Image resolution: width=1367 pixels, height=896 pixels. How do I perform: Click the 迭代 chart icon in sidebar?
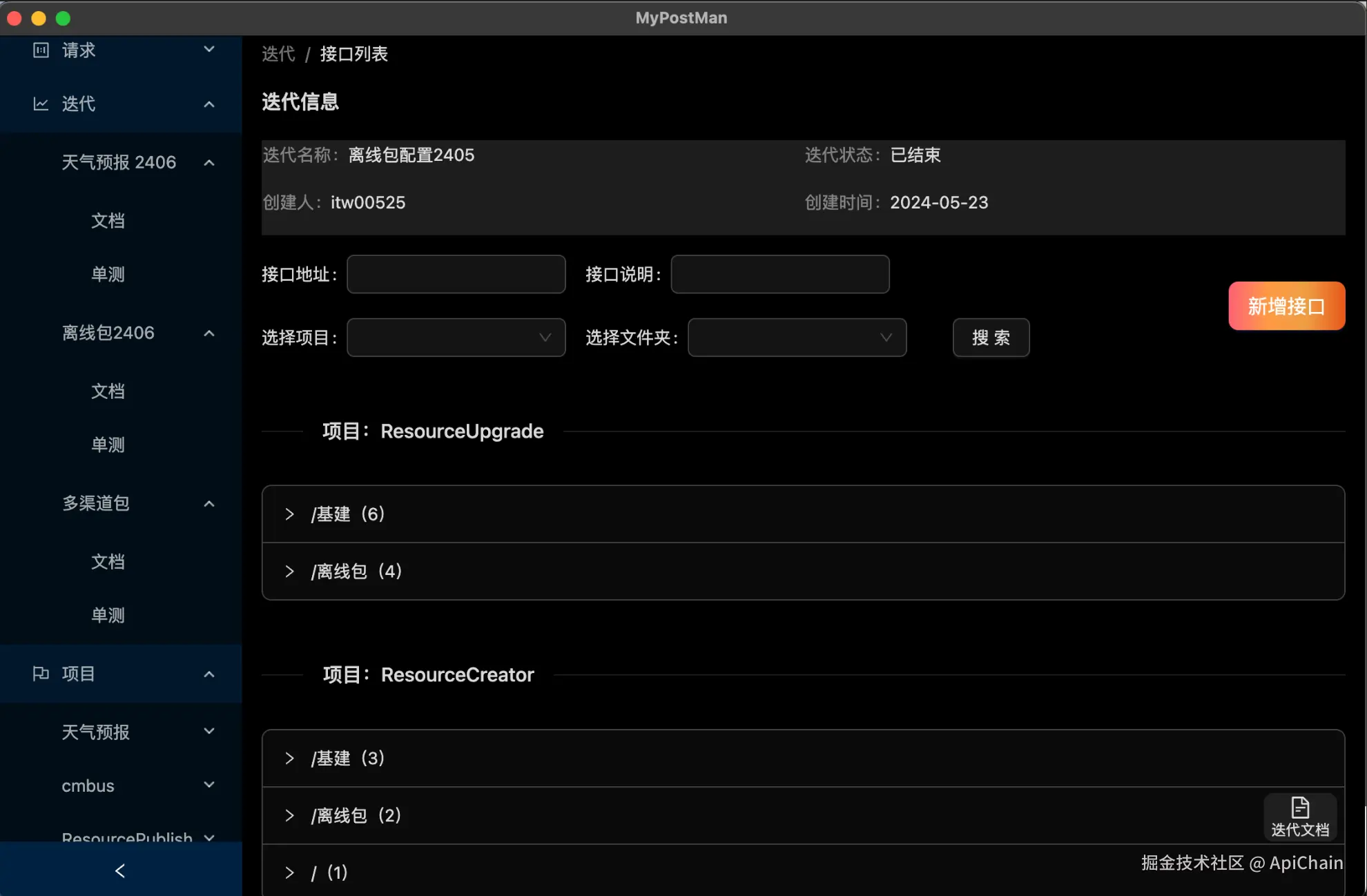pyautogui.click(x=41, y=104)
